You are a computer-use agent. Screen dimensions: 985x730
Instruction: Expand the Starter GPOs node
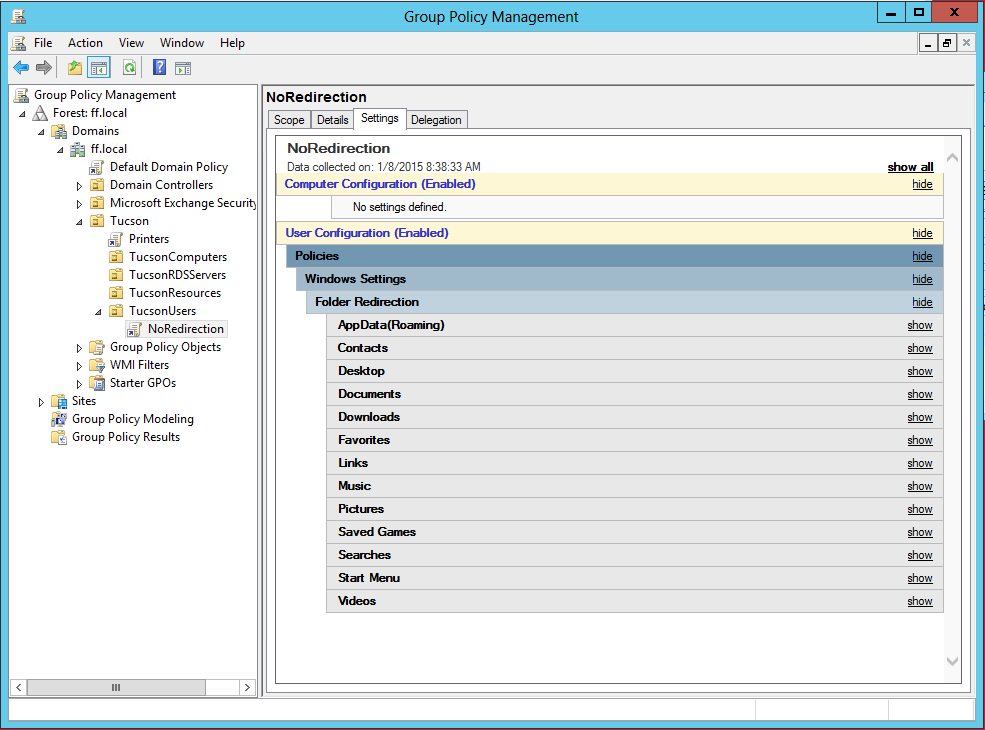coord(79,383)
